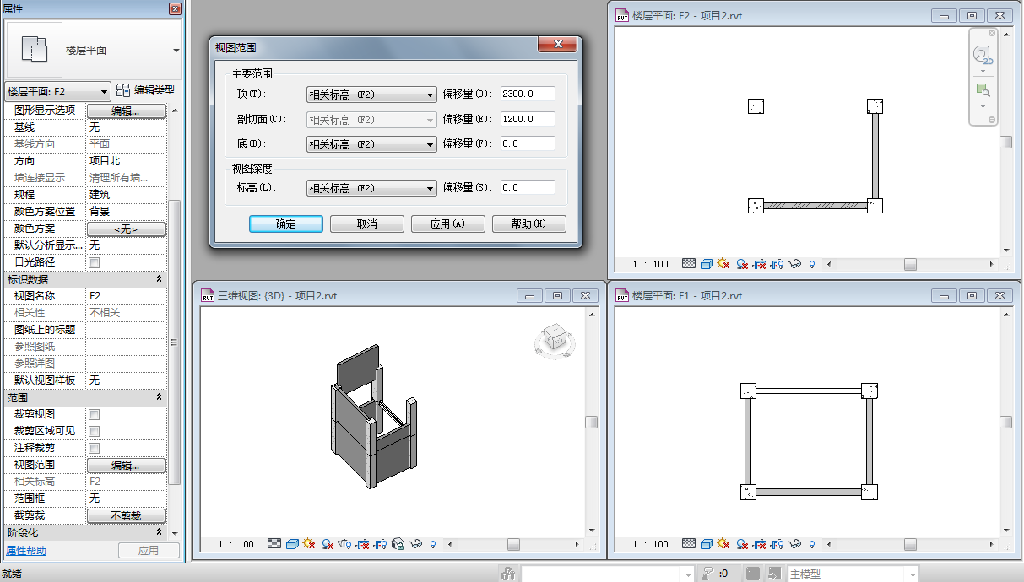The image size is (1024, 582).
Task: Click 确定 in the 视图范围 dialog
Action: [x=286, y=224]
